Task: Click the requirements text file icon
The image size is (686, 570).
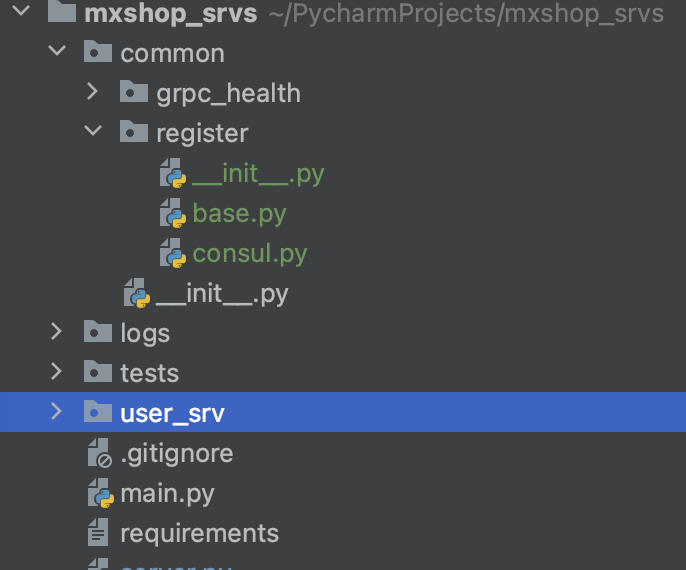Action: [x=98, y=533]
